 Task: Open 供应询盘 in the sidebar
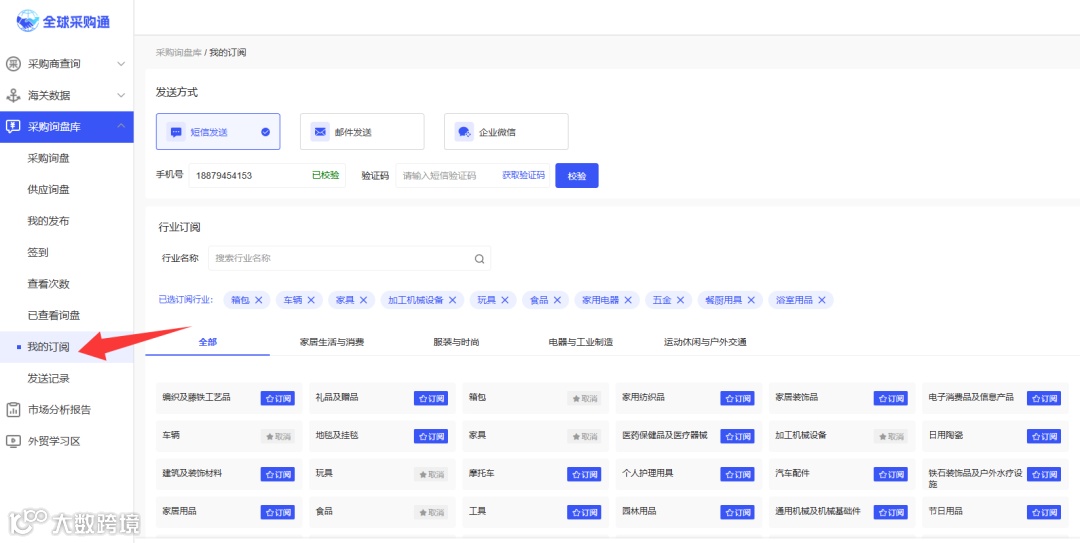(x=48, y=189)
